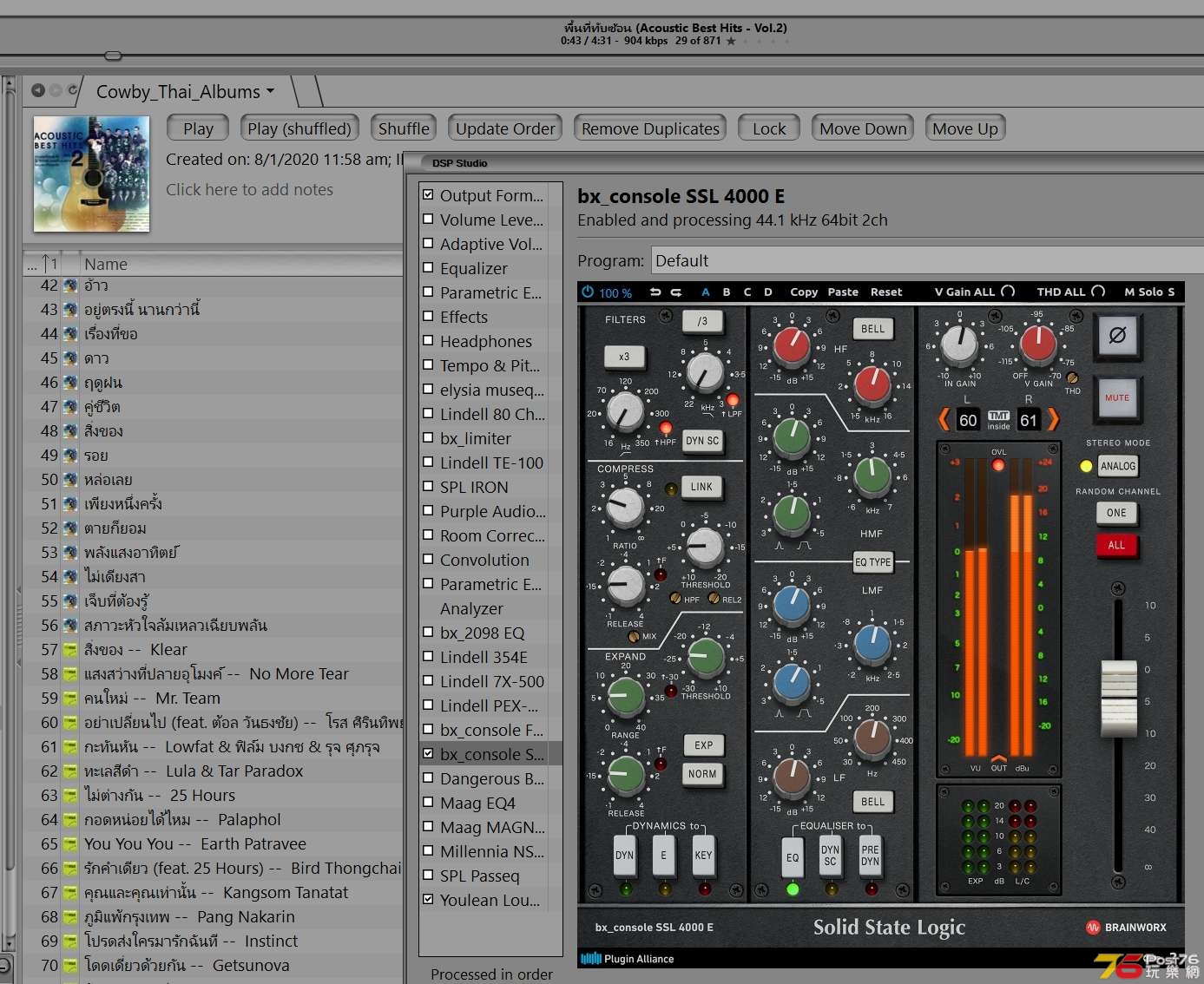Click the back navigation arrow icon
This screenshot has height=984, width=1204.
pyautogui.click(x=38, y=90)
